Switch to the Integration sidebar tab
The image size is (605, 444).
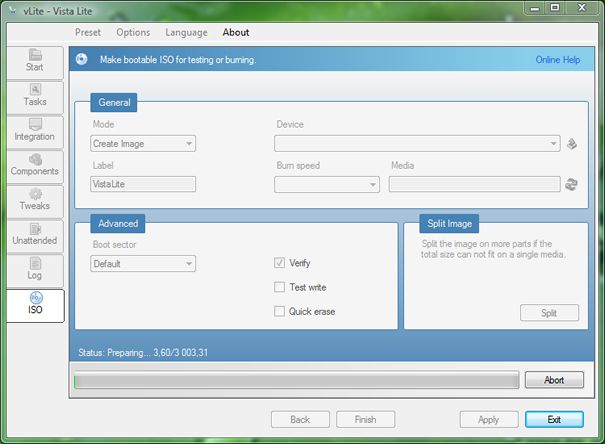[35, 132]
